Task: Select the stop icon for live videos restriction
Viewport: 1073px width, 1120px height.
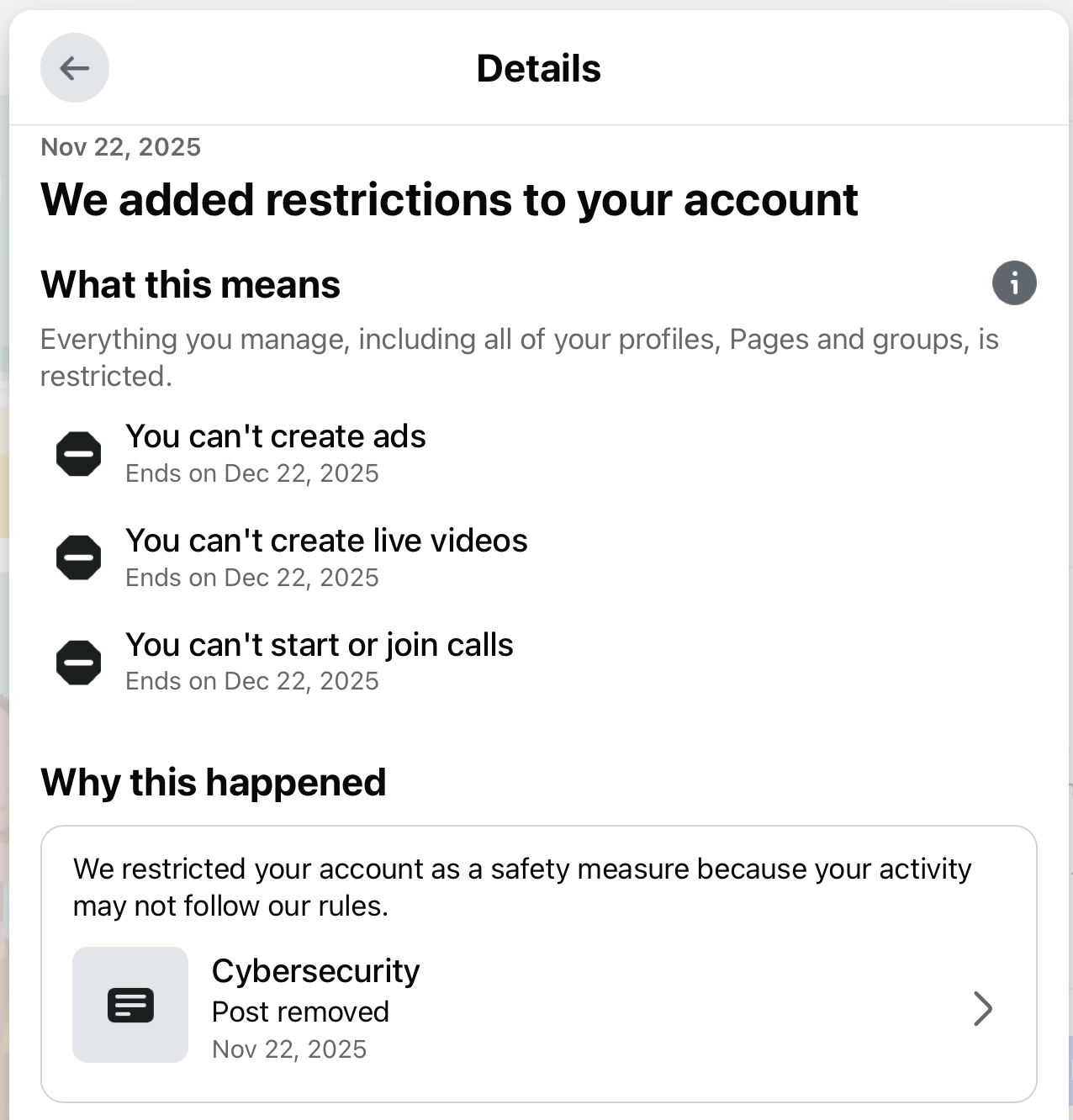Action: 78,557
